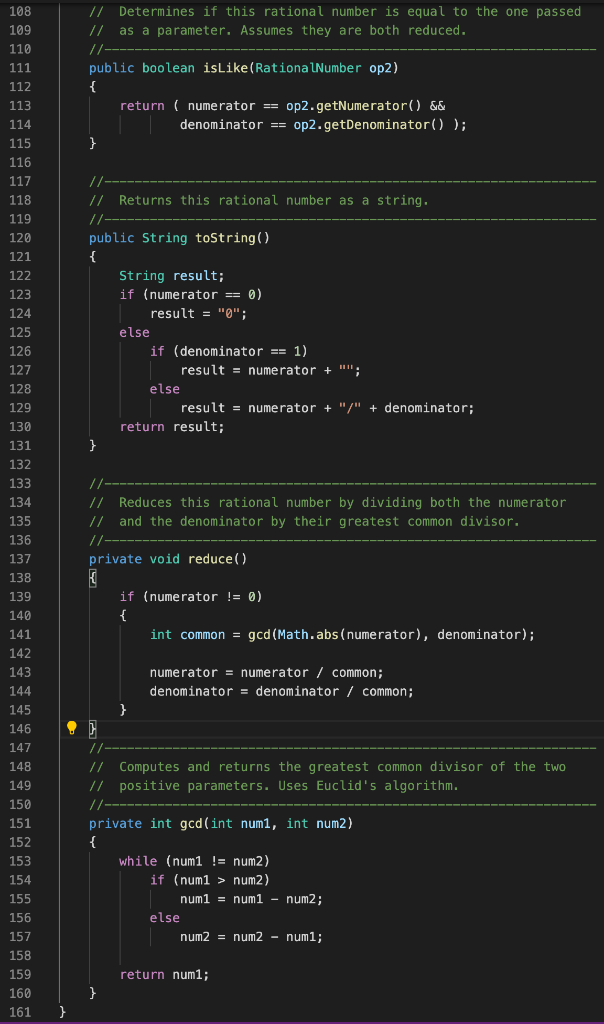Click 'if (denominator == 1)' condition

tap(229, 351)
